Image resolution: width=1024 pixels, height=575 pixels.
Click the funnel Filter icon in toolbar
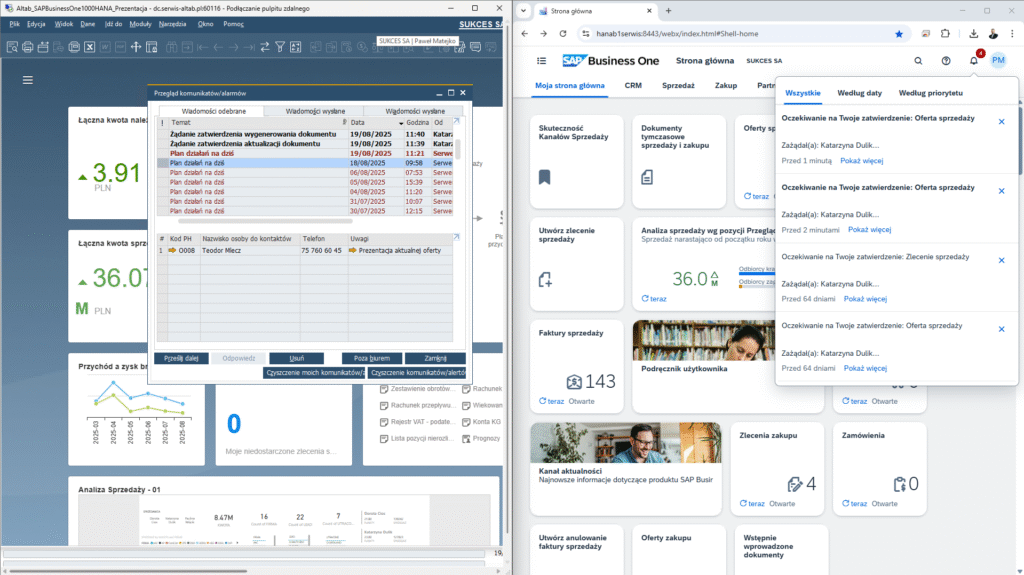(280, 47)
